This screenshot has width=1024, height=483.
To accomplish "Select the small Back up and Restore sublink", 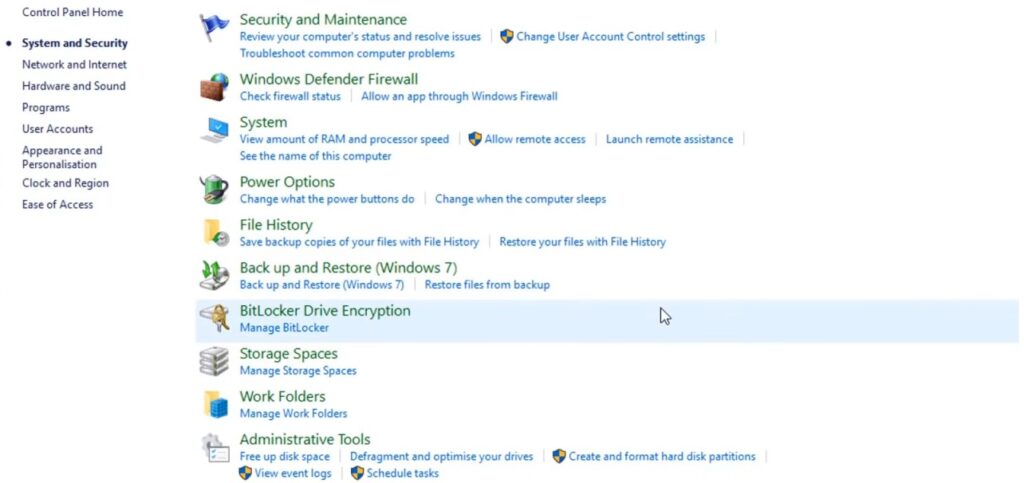I will [x=322, y=285].
